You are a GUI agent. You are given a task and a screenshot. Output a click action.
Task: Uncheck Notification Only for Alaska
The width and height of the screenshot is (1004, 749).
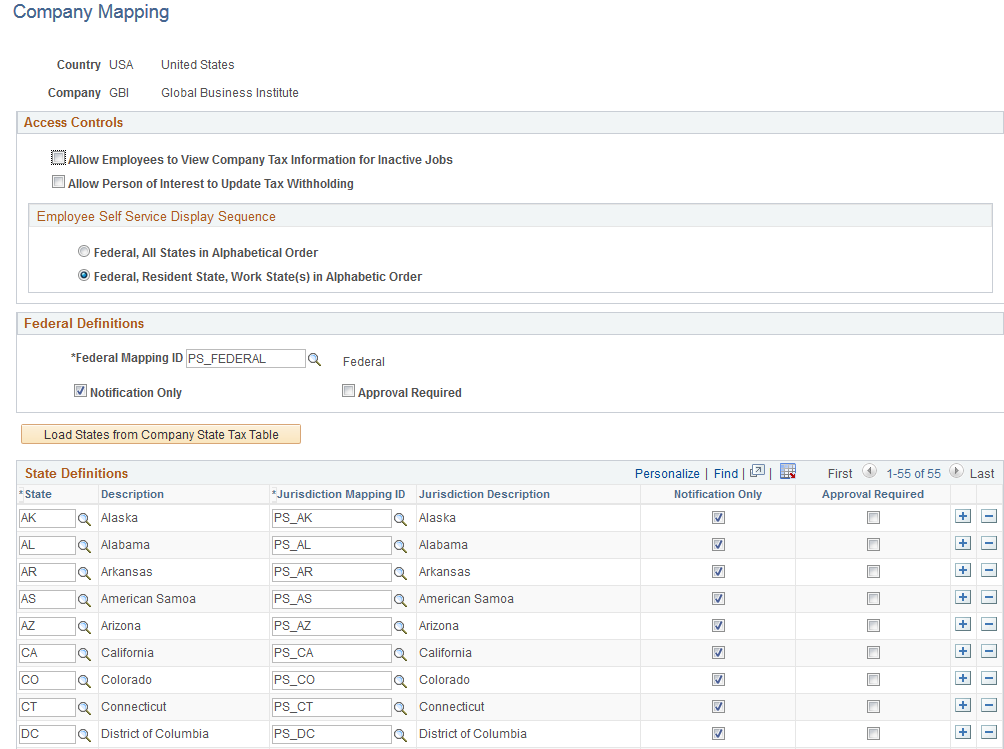[718, 517]
